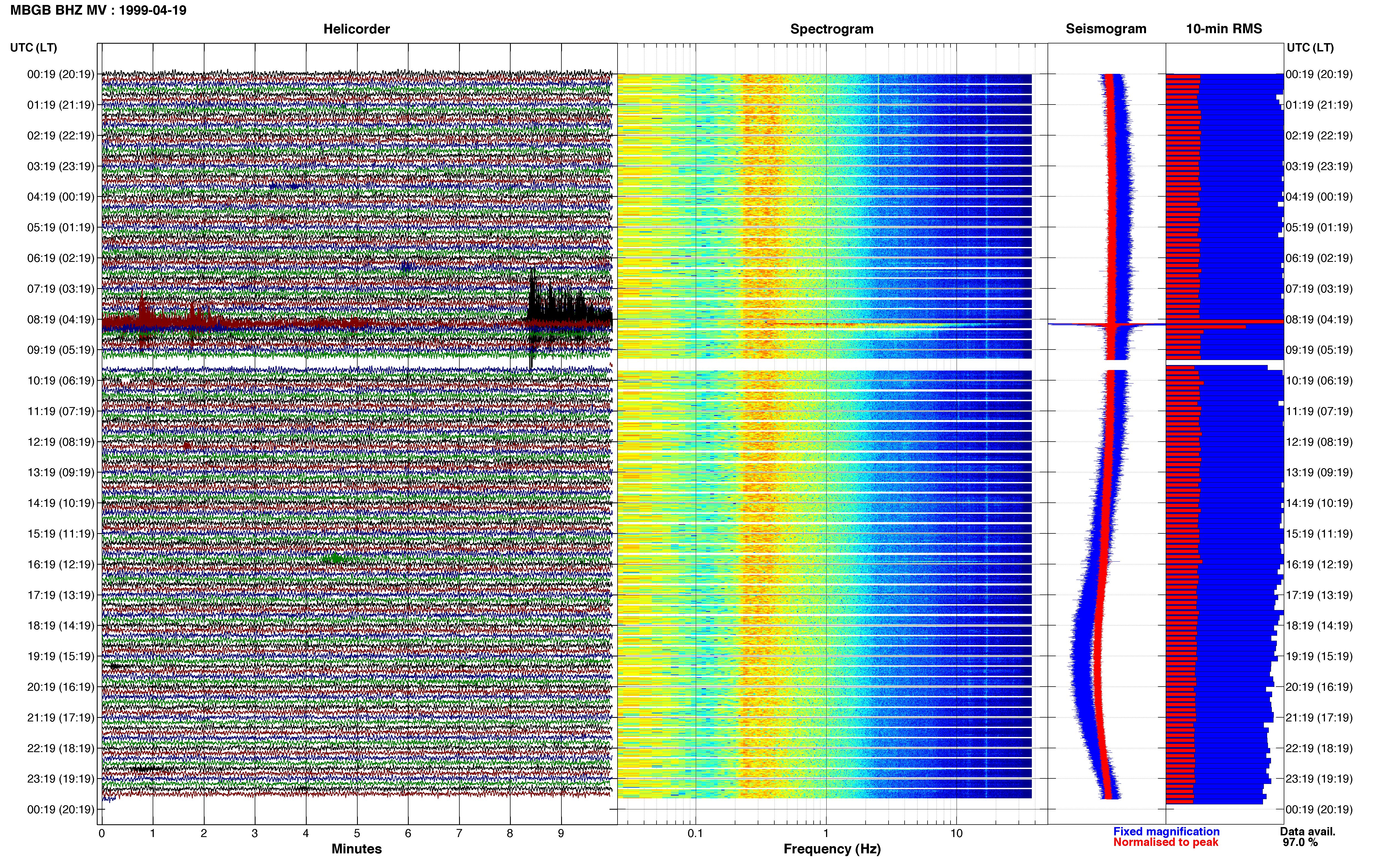Click helicorder time label '06:19 (02:19)'
The height and width of the screenshot is (868, 1388).
tap(60, 258)
